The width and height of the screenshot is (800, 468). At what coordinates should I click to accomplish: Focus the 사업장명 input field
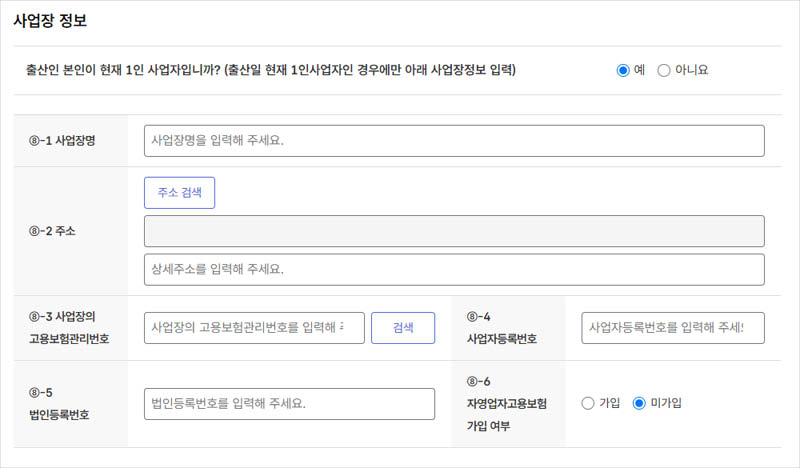(454, 141)
